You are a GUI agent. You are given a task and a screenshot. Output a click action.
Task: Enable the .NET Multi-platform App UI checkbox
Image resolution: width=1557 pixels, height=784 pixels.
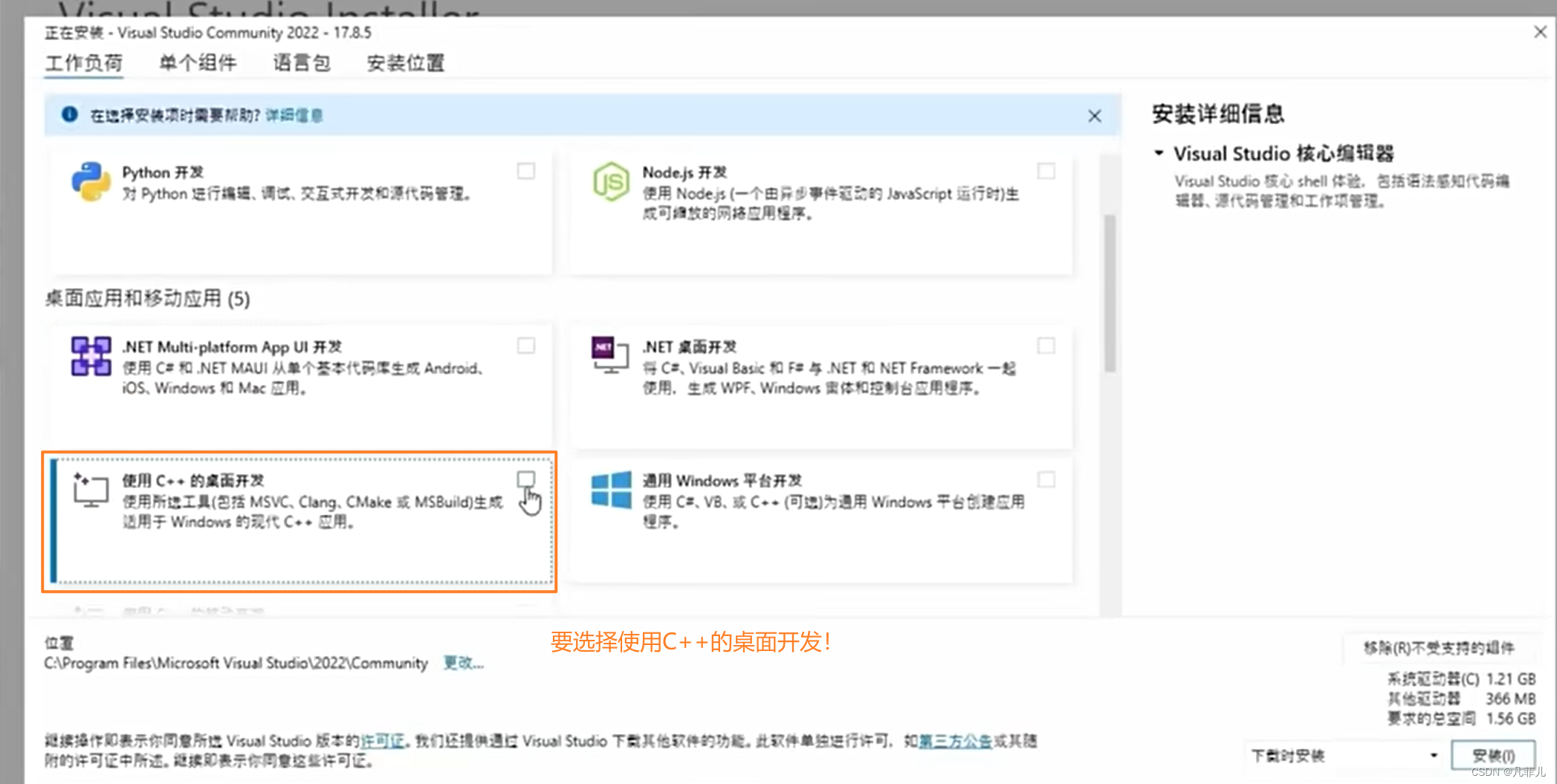526,346
